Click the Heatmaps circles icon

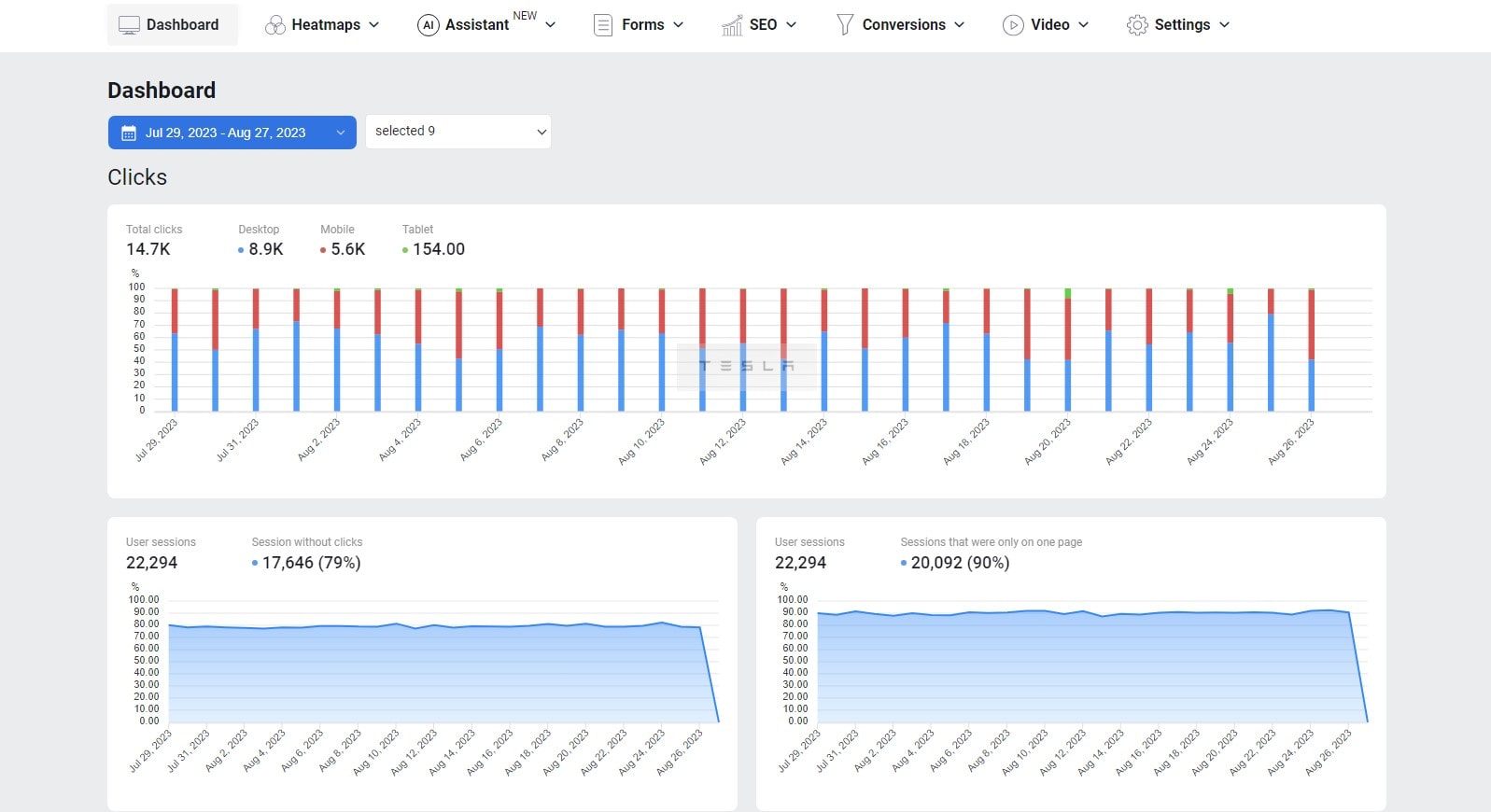[x=274, y=25]
